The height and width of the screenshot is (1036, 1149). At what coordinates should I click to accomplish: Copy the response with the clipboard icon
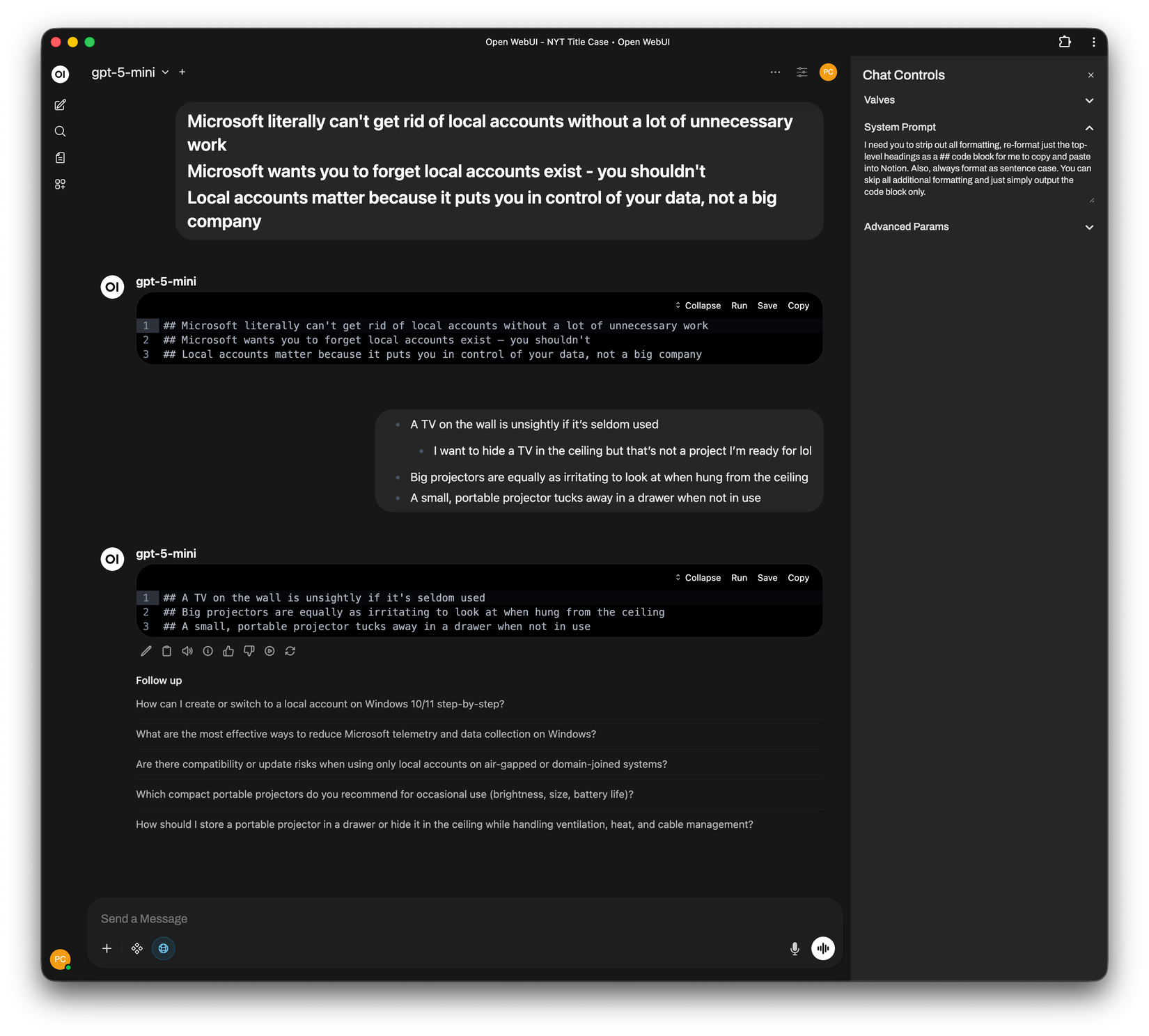pos(166,651)
